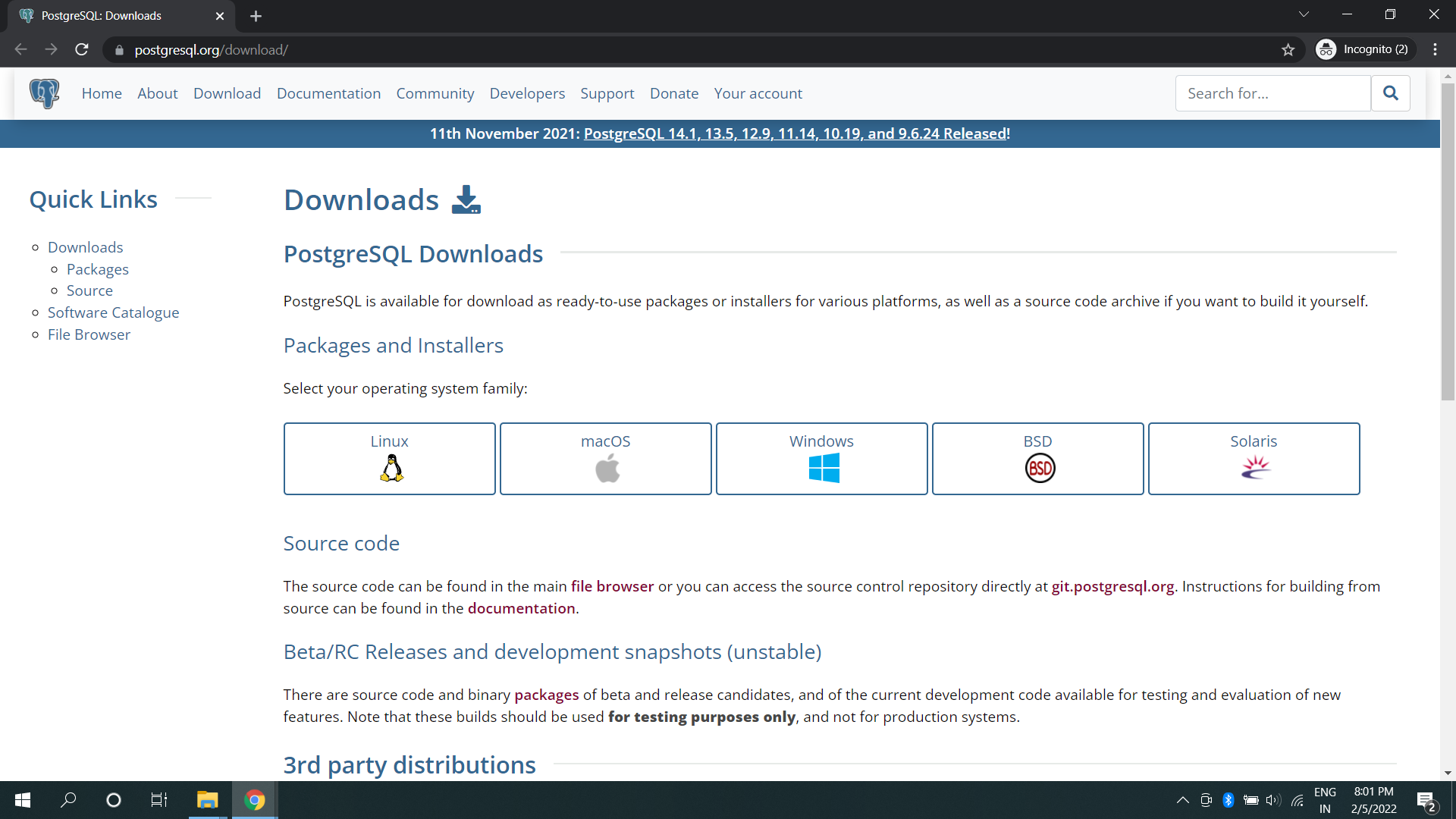Screen dimensions: 1456x819
Task: Choose the macOS Apple logo
Action: [x=607, y=469]
